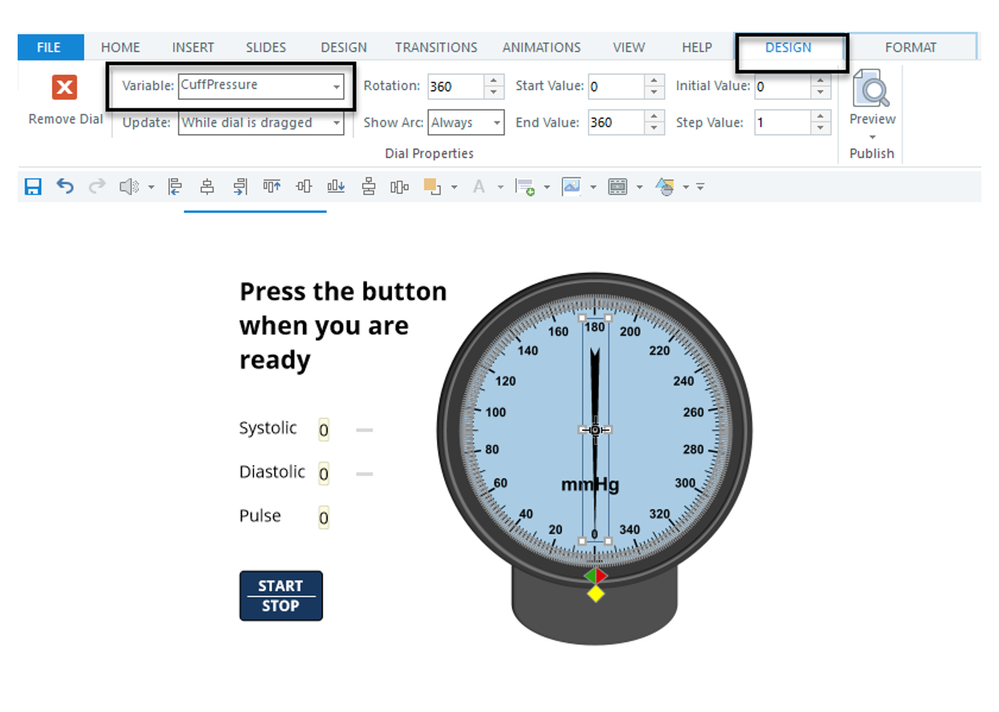Increase the Rotation value with up arrow

493,80
